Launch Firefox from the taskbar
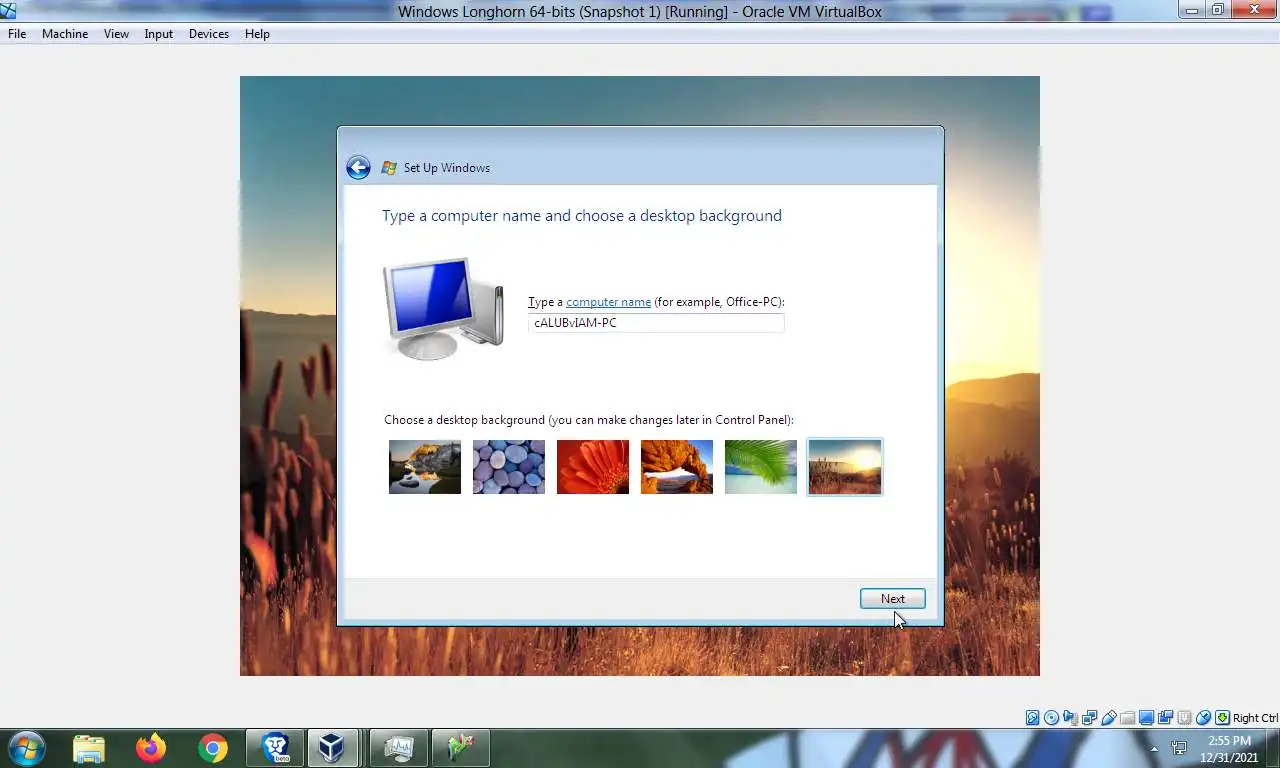The width and height of the screenshot is (1280, 768). click(151, 748)
